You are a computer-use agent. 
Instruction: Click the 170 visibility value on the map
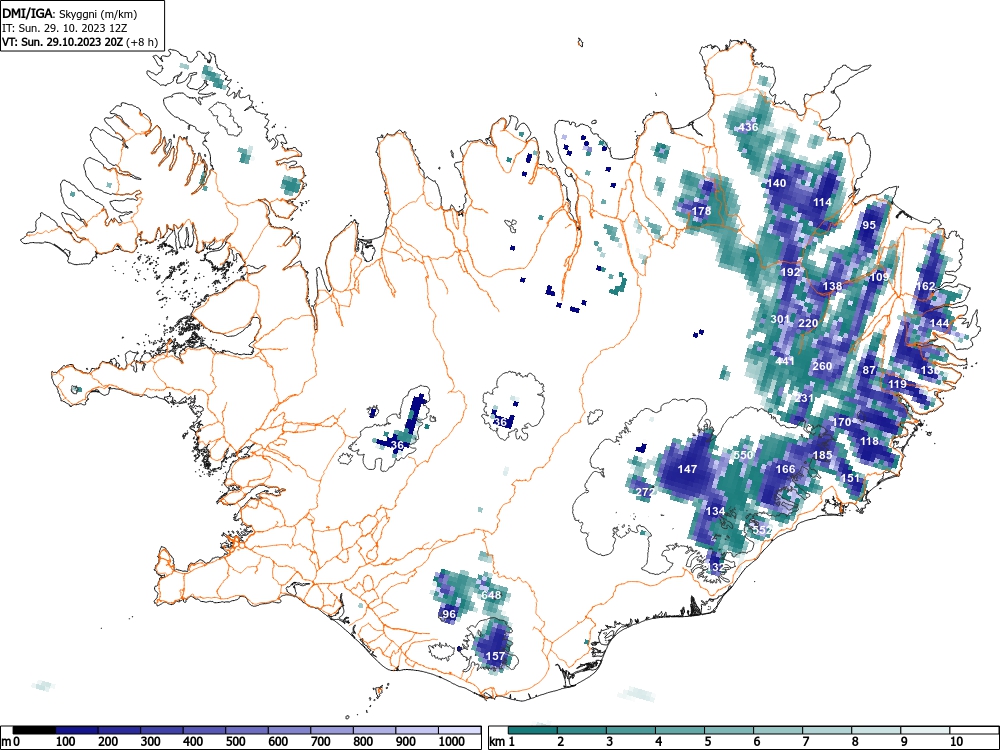point(841,422)
